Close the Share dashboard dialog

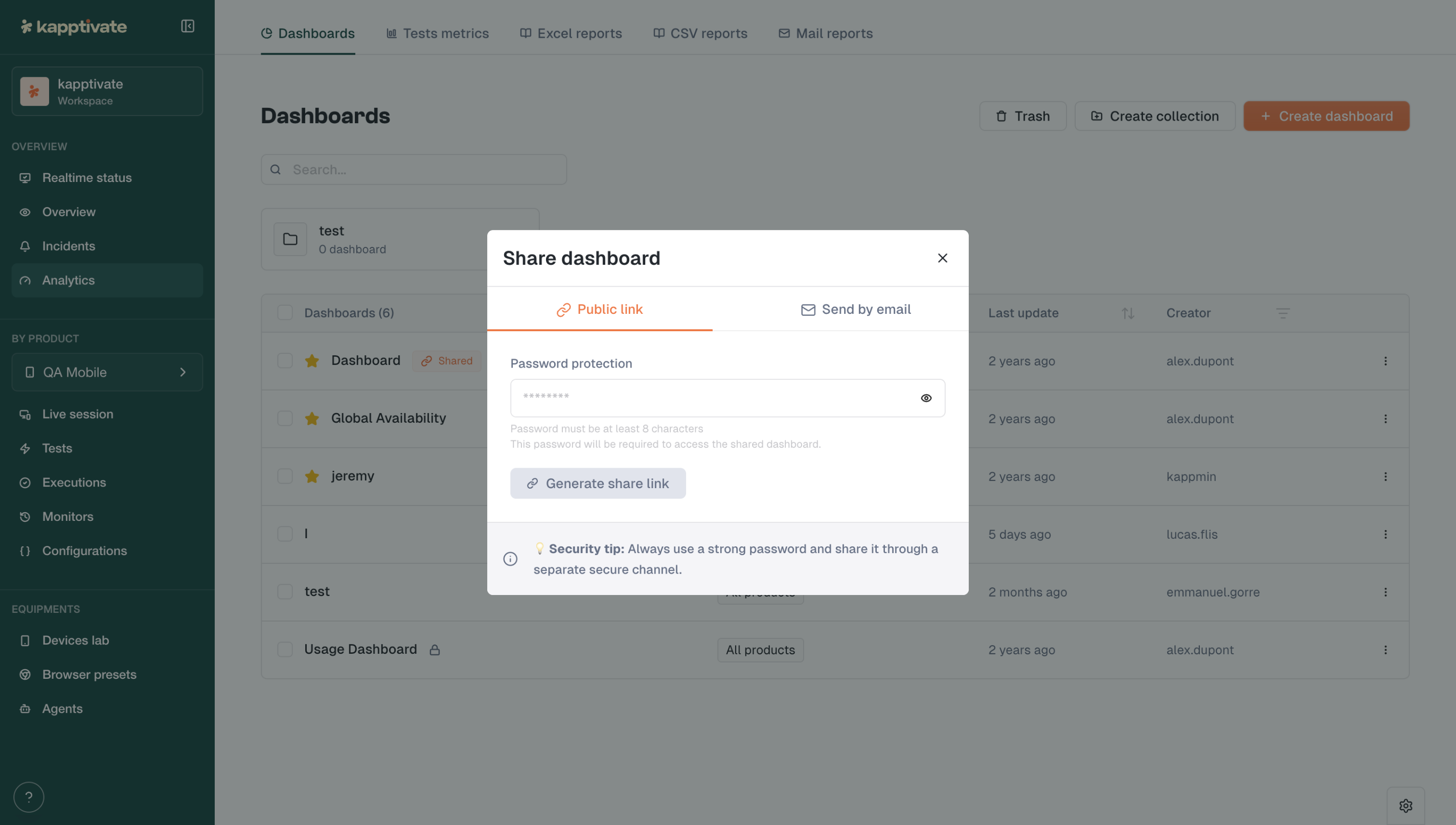click(x=942, y=258)
